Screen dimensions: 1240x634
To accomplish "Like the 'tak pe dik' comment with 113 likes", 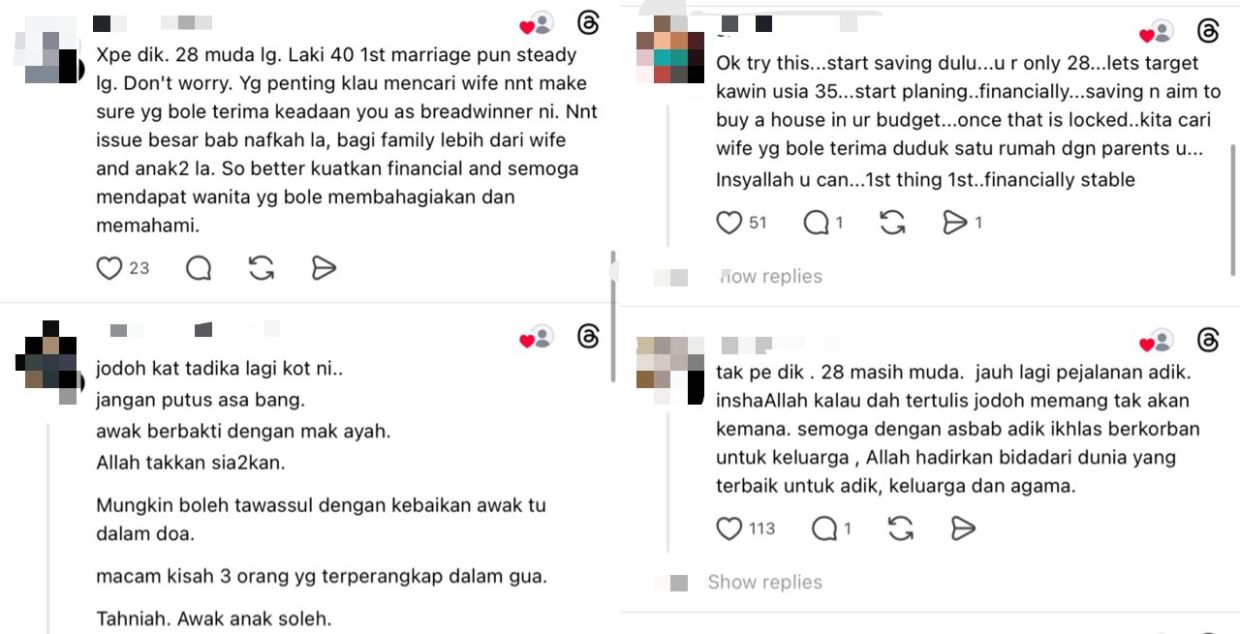I will 729,528.
